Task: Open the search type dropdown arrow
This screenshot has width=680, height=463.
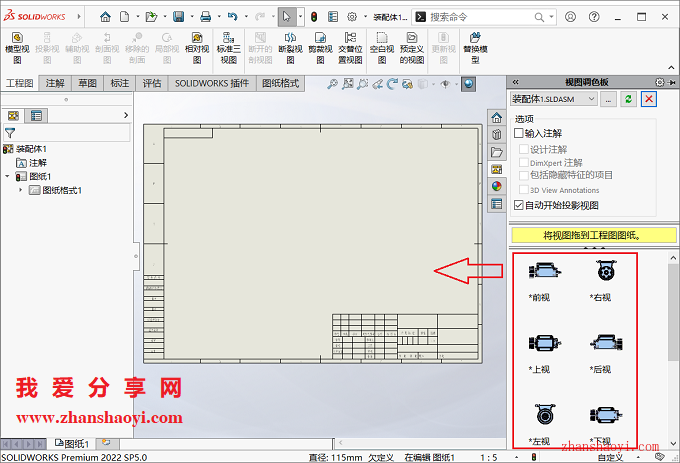Action: coord(551,17)
